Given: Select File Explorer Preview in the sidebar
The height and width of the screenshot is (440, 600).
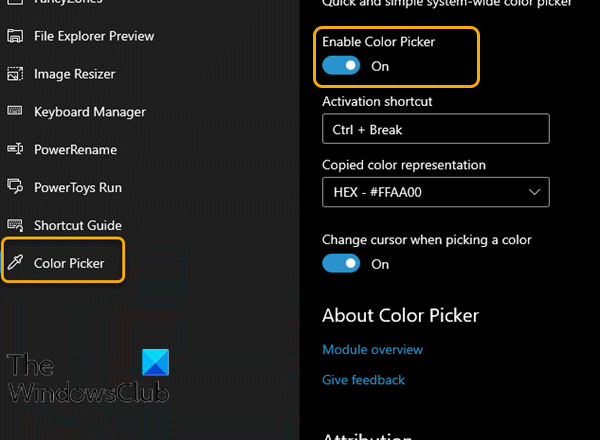Looking at the screenshot, I should [94, 37].
